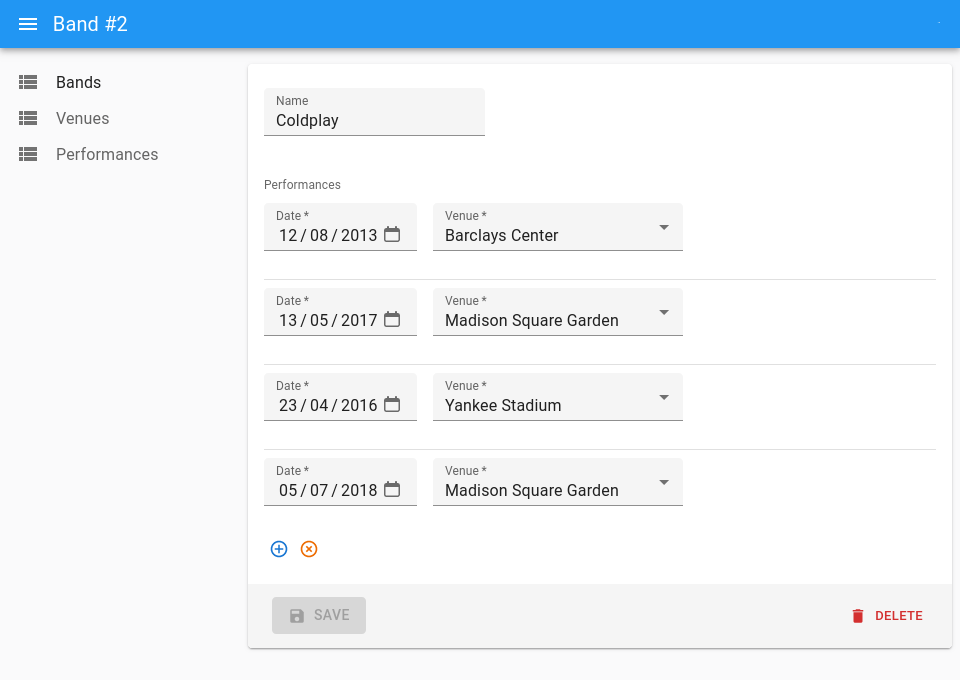Viewport: 960px width, 680px height.
Task: Navigate to Performances in the sidebar
Action: click(x=106, y=154)
